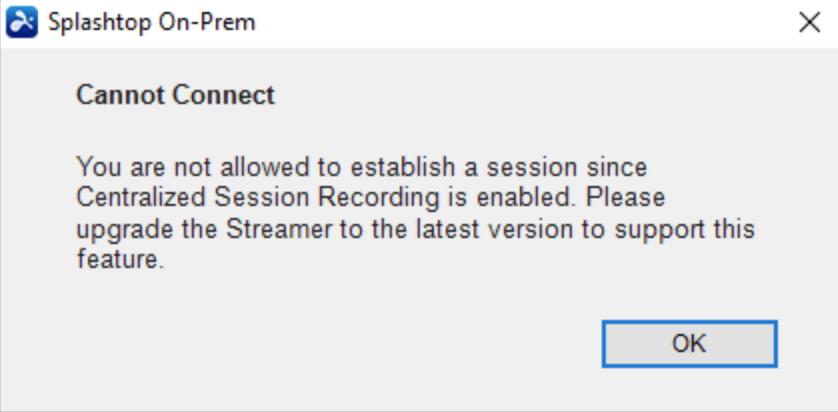Click the Splashtop logo icon in title bar

22,22
